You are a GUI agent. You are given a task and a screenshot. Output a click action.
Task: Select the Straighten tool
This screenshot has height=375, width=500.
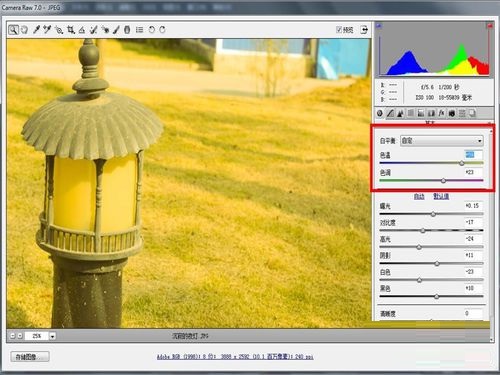[x=82, y=30]
